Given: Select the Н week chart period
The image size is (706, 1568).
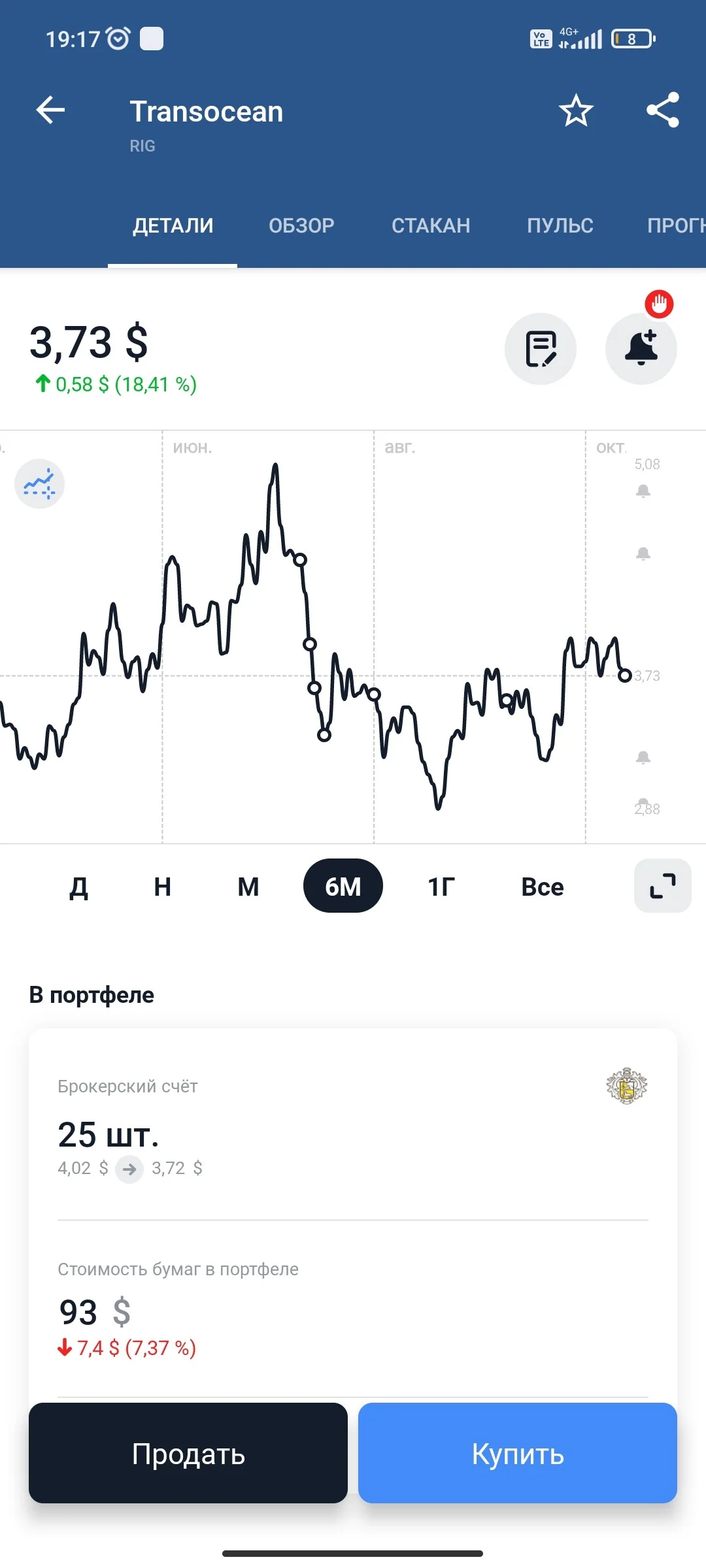Looking at the screenshot, I should tap(163, 887).
